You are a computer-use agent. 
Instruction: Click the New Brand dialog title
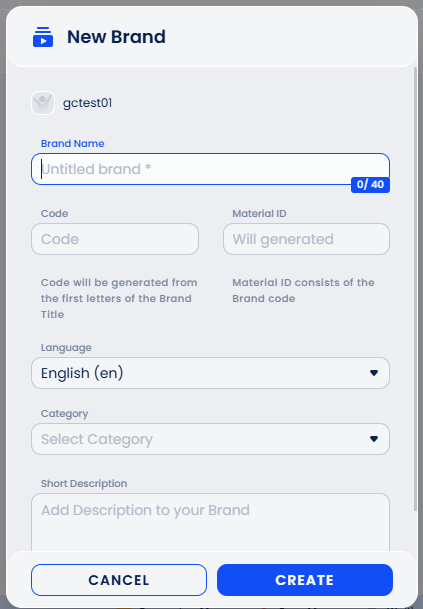pos(116,37)
